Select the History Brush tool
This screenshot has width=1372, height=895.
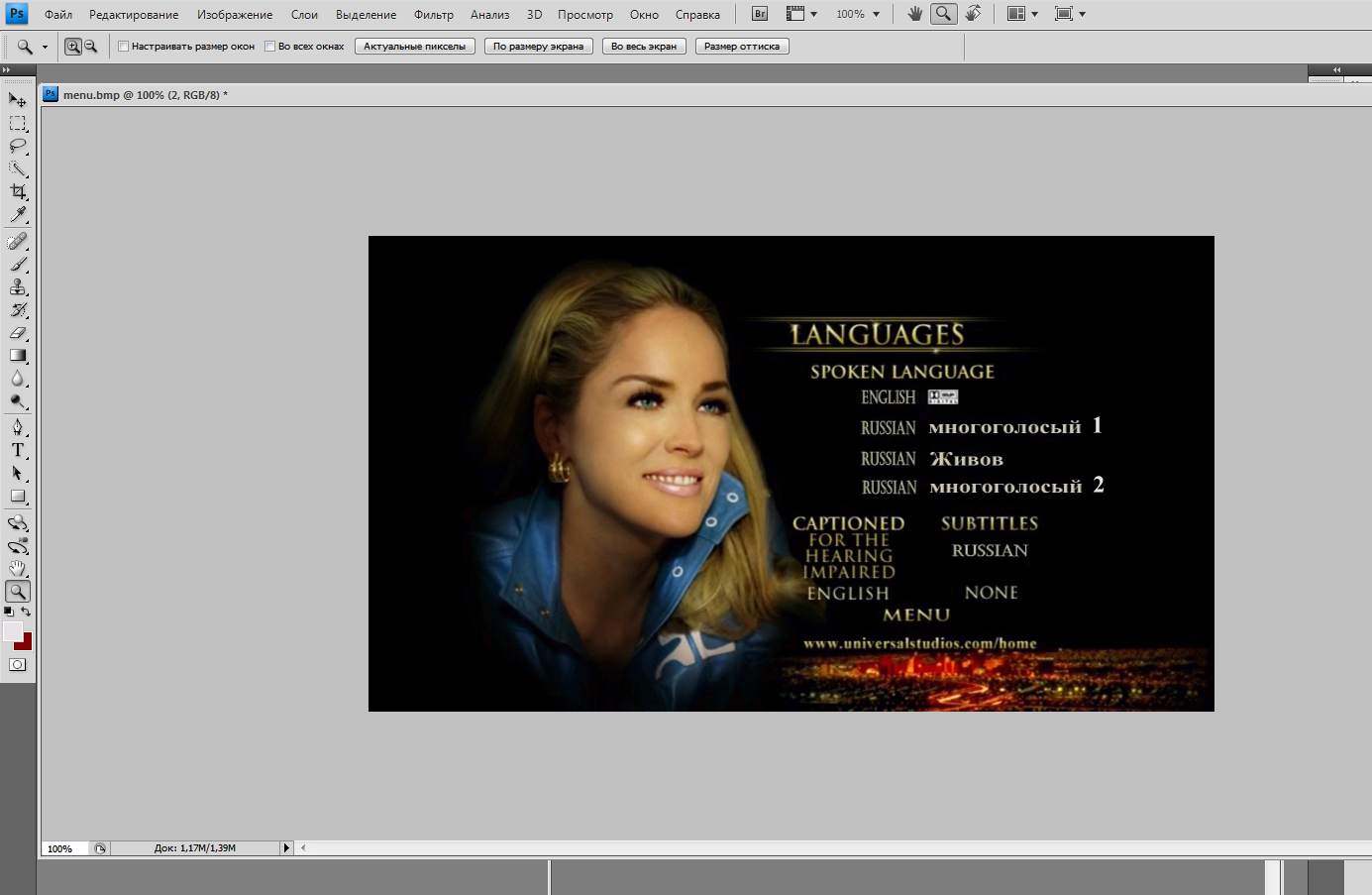(18, 310)
